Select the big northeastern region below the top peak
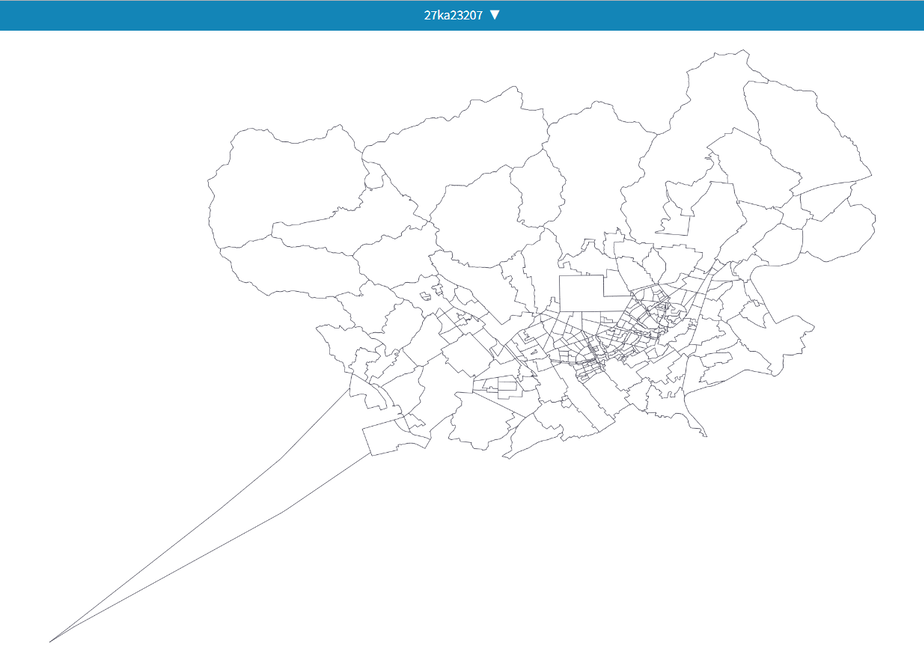This screenshot has width=924, height=660. [807, 136]
